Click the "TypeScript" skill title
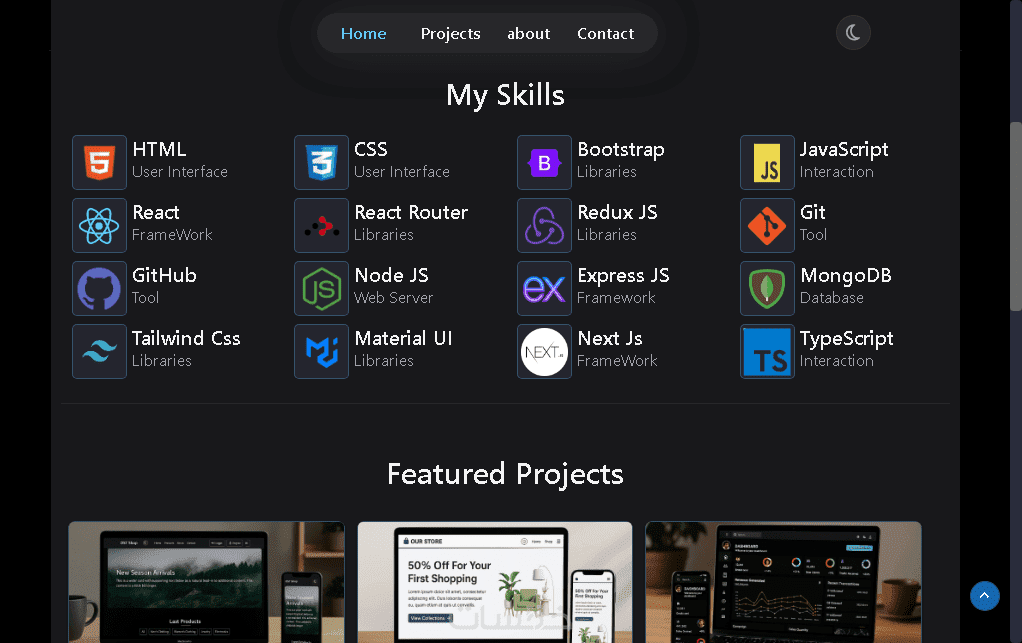 click(x=847, y=339)
